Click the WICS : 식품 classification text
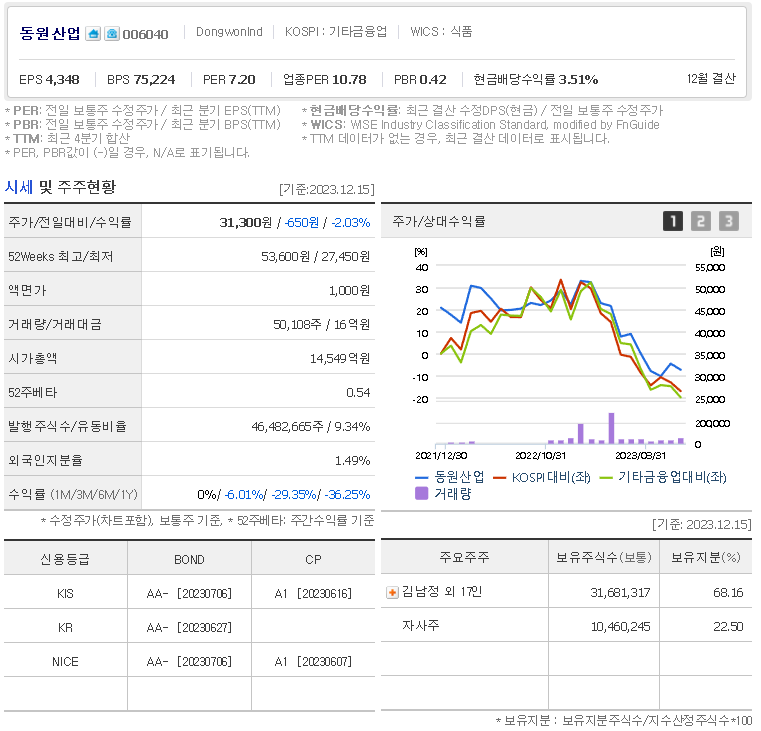This screenshot has width=761, height=731. (x=441, y=32)
